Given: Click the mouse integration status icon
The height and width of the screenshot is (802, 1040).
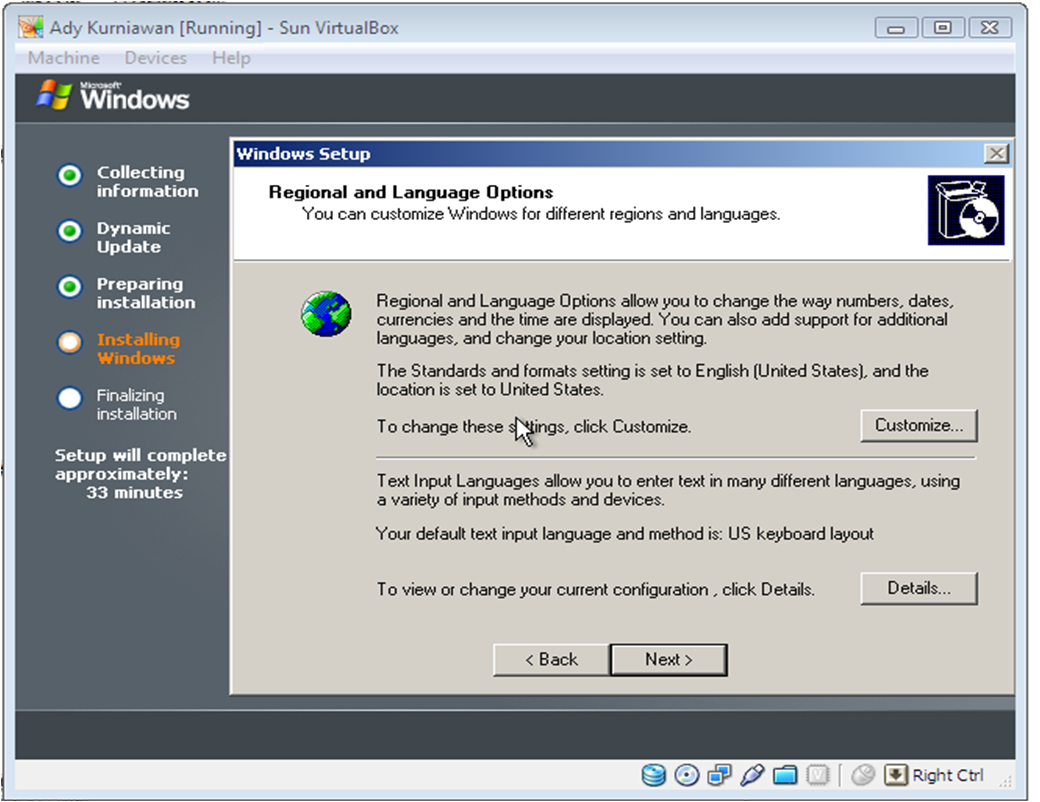Looking at the screenshot, I should [x=863, y=775].
